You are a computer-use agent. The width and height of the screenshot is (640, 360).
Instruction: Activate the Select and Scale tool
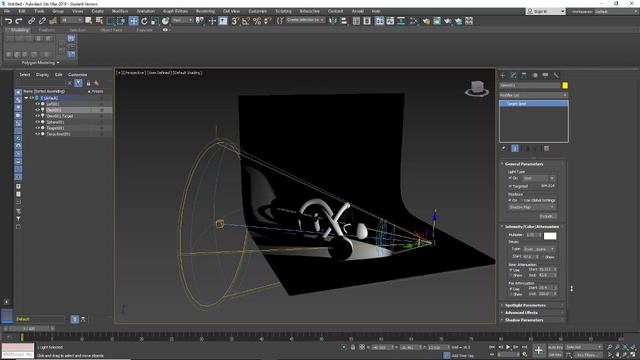(x=155, y=21)
